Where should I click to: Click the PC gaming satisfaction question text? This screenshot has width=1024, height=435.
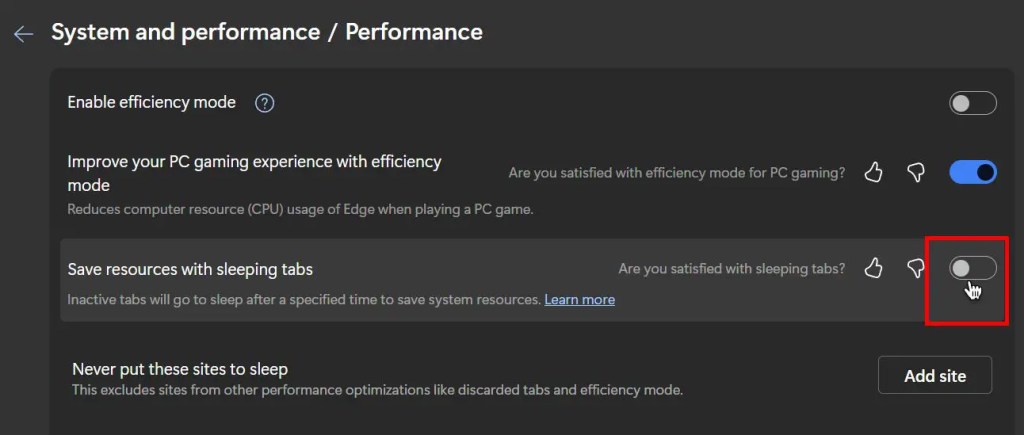pos(677,173)
